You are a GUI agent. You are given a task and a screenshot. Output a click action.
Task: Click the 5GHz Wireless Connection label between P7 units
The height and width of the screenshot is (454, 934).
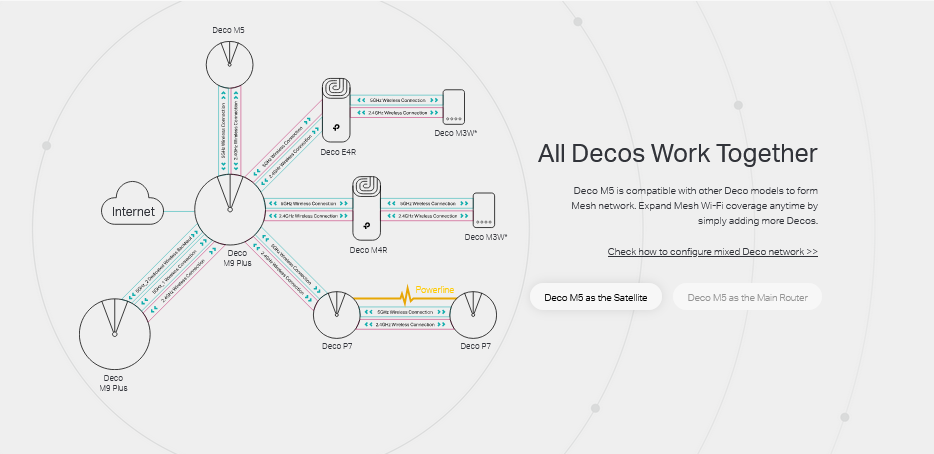click(x=405, y=312)
